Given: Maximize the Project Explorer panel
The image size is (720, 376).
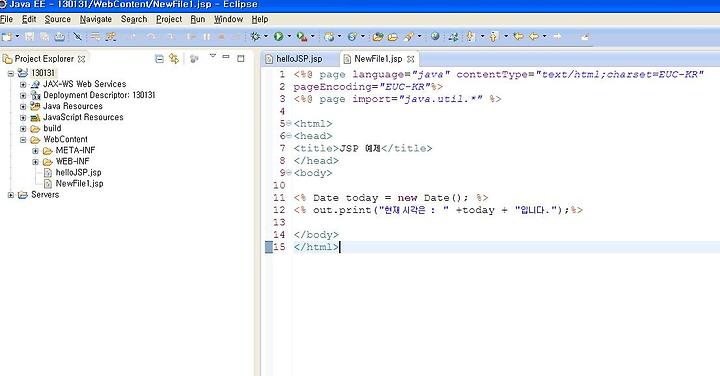Looking at the screenshot, I should [241, 58].
